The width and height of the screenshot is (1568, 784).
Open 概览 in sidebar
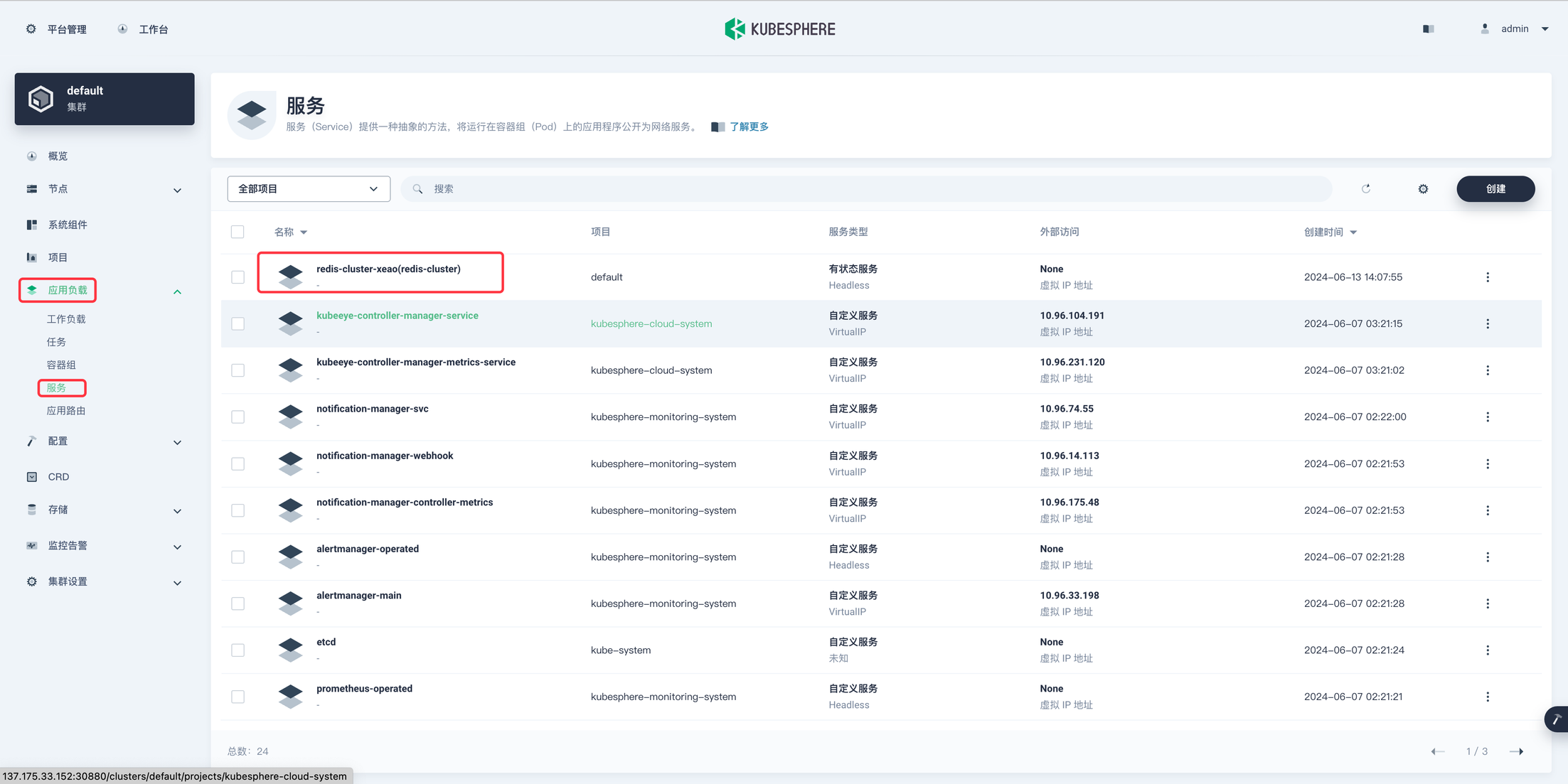(x=58, y=156)
